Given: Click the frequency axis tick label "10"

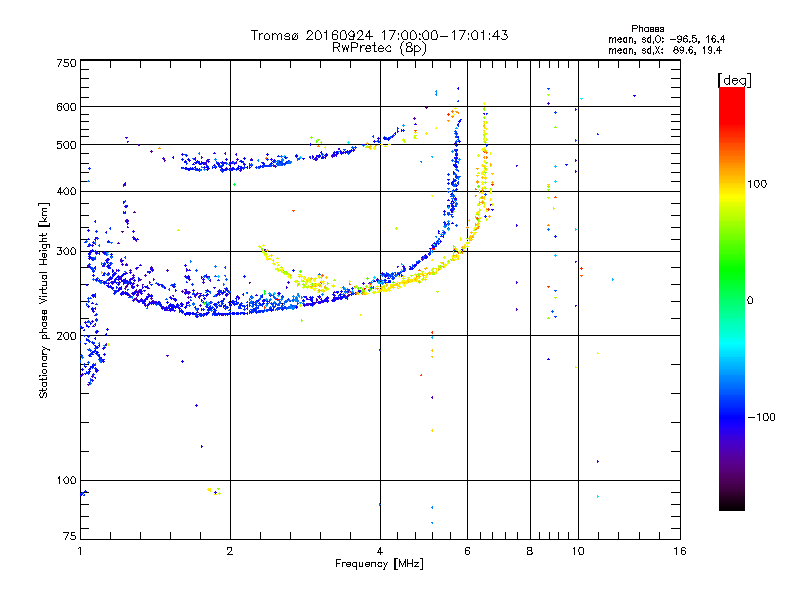Looking at the screenshot, I should 578,551.
